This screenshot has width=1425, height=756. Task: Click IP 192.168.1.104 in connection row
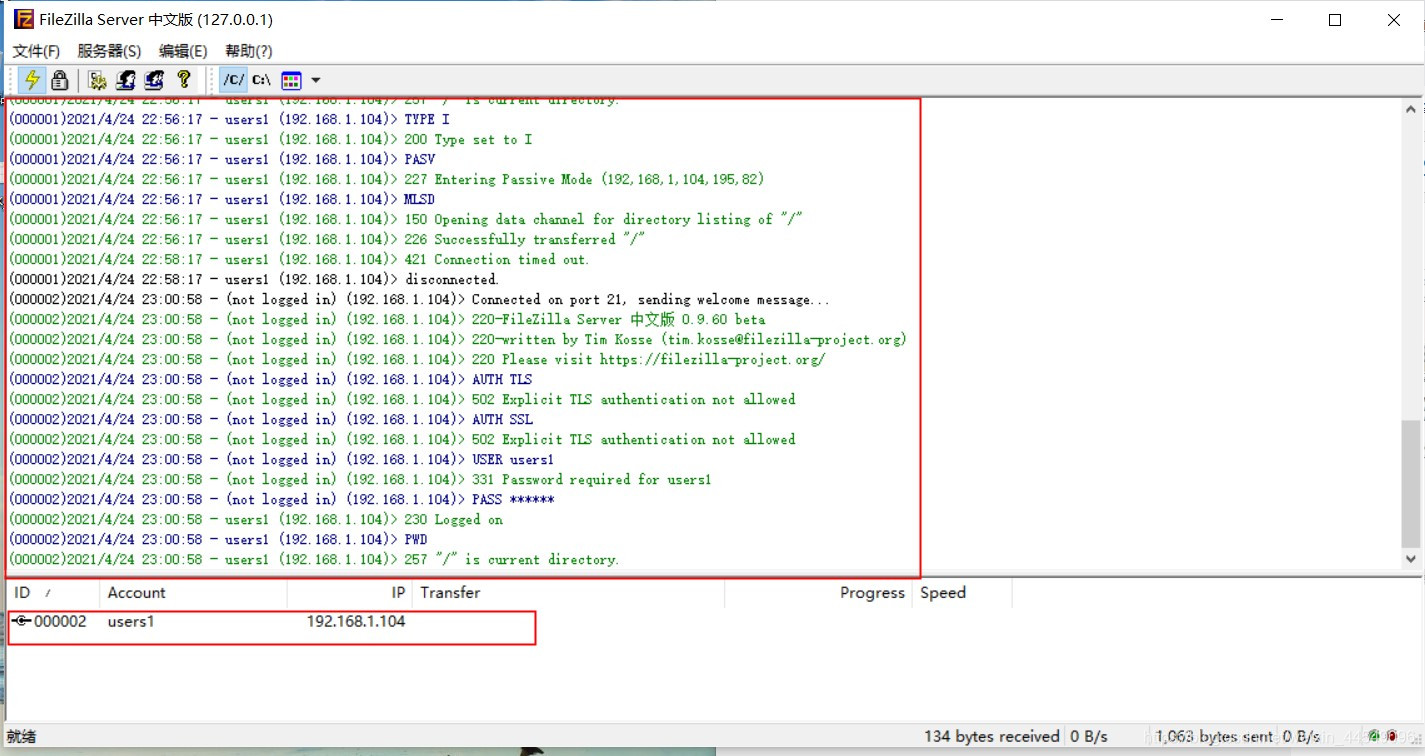point(356,622)
